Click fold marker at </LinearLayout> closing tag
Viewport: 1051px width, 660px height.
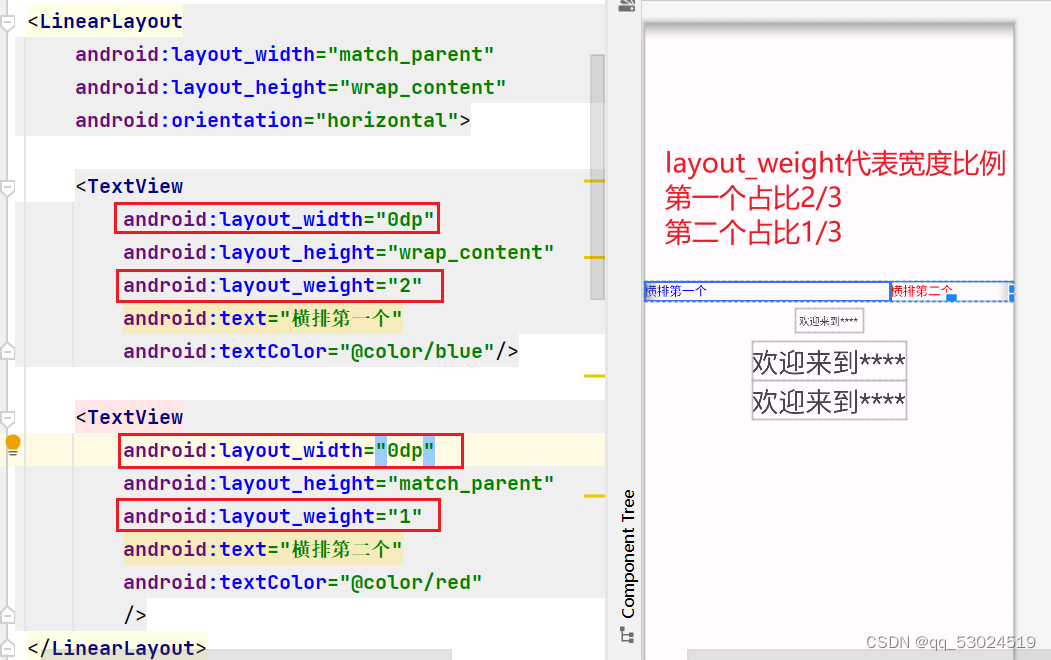tap(7, 648)
